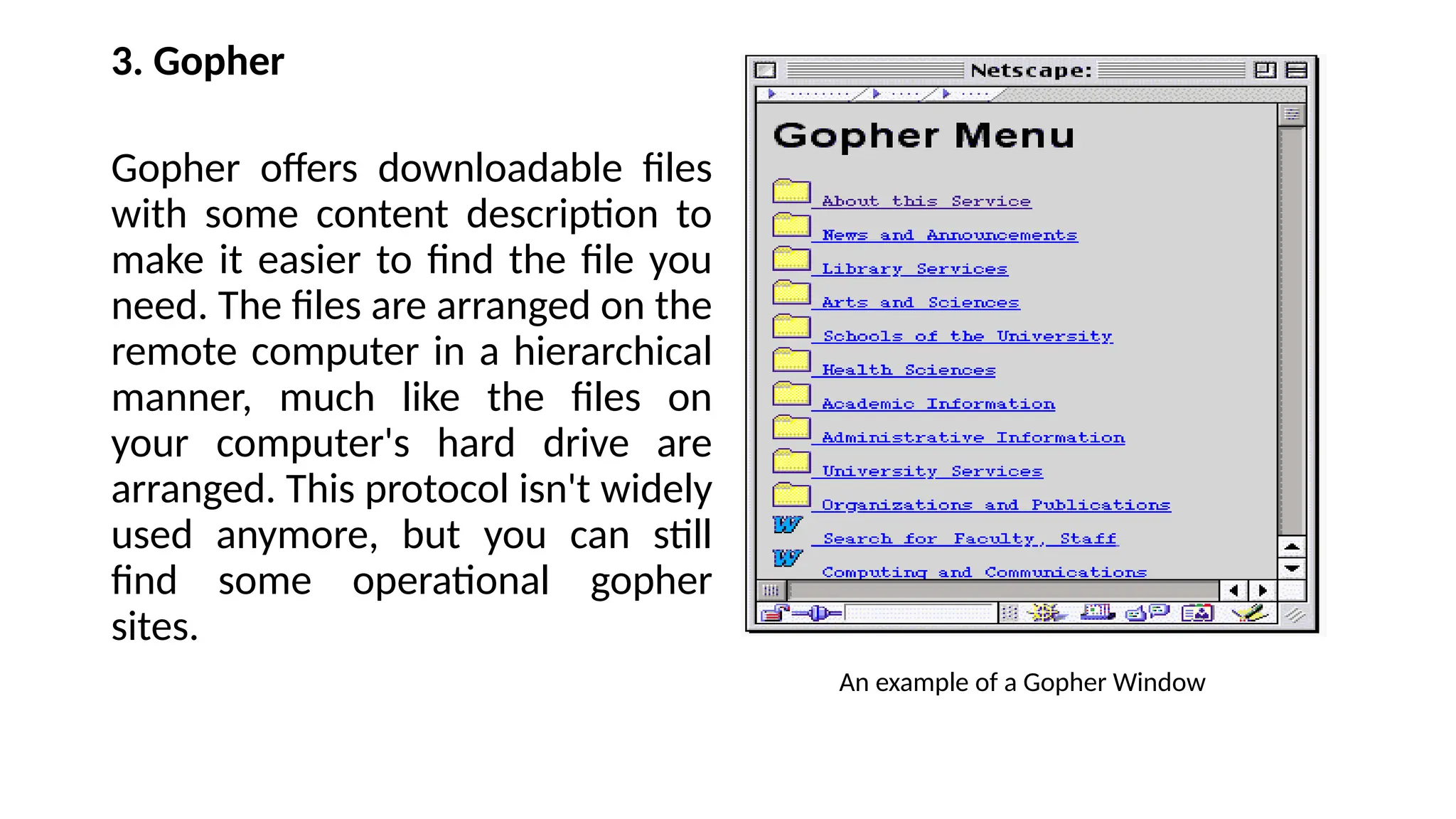Image resolution: width=1456 pixels, height=819 pixels.
Task: Click the component bar drag handle dots
Action: pyautogui.click(x=1010, y=613)
